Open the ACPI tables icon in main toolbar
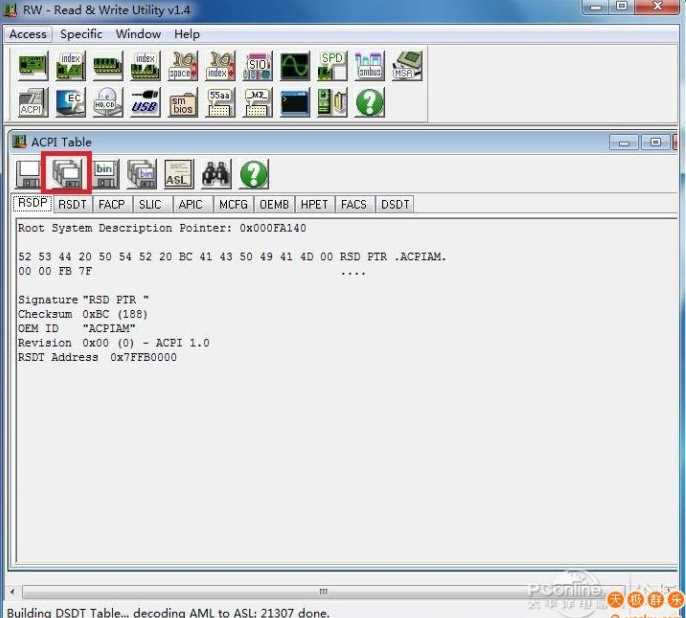The width and height of the screenshot is (686, 618). [x=33, y=102]
